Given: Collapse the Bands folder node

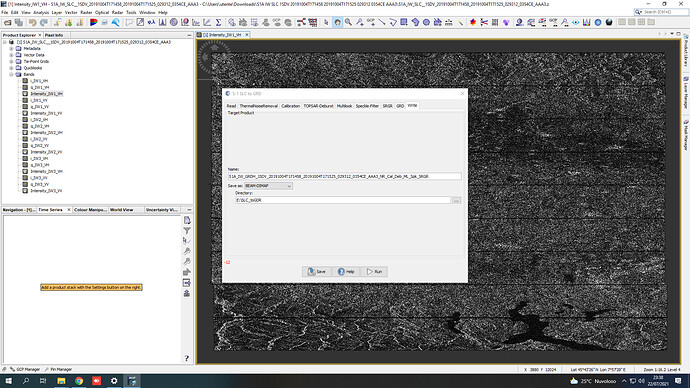Looking at the screenshot, I should (x=12, y=74).
